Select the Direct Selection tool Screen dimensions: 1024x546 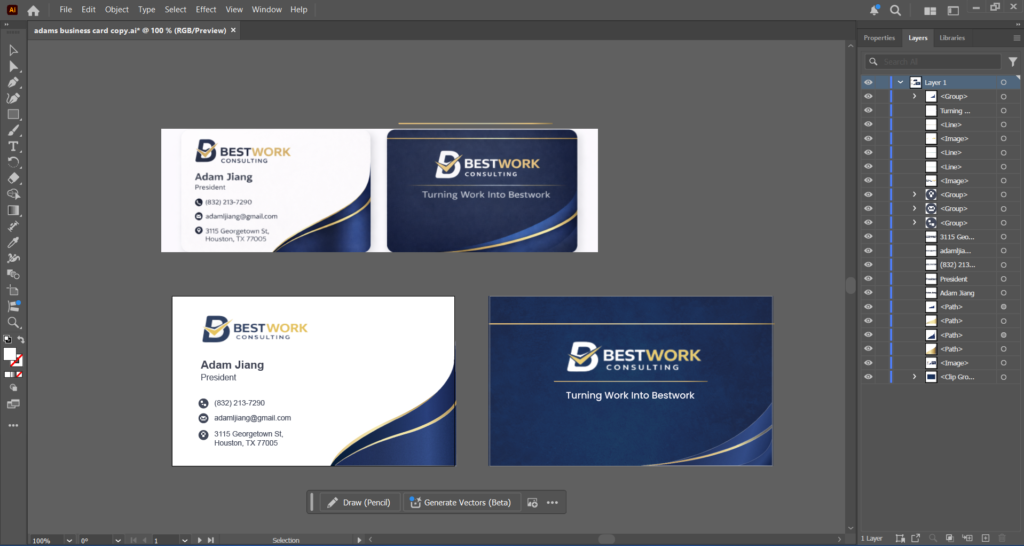(x=13, y=66)
